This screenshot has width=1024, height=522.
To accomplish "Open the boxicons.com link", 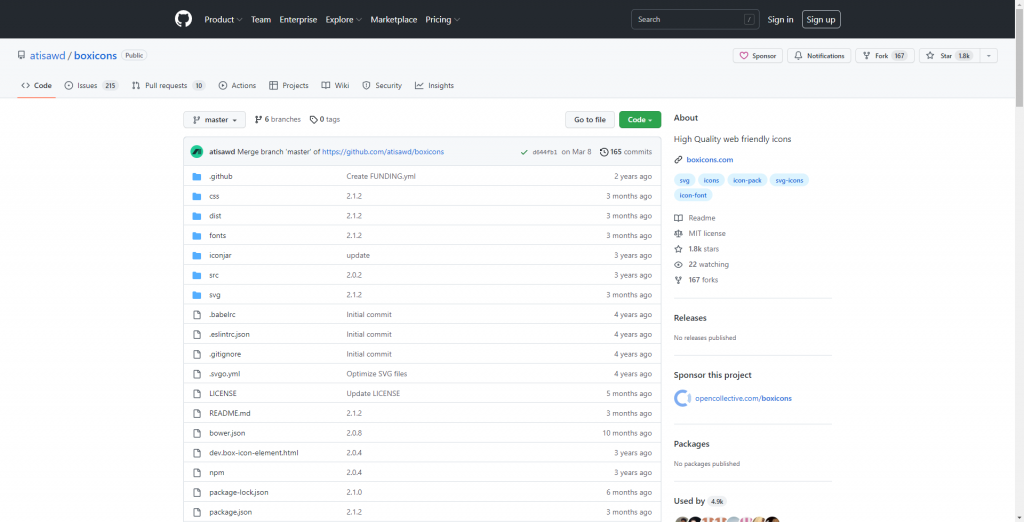I will (x=709, y=159).
